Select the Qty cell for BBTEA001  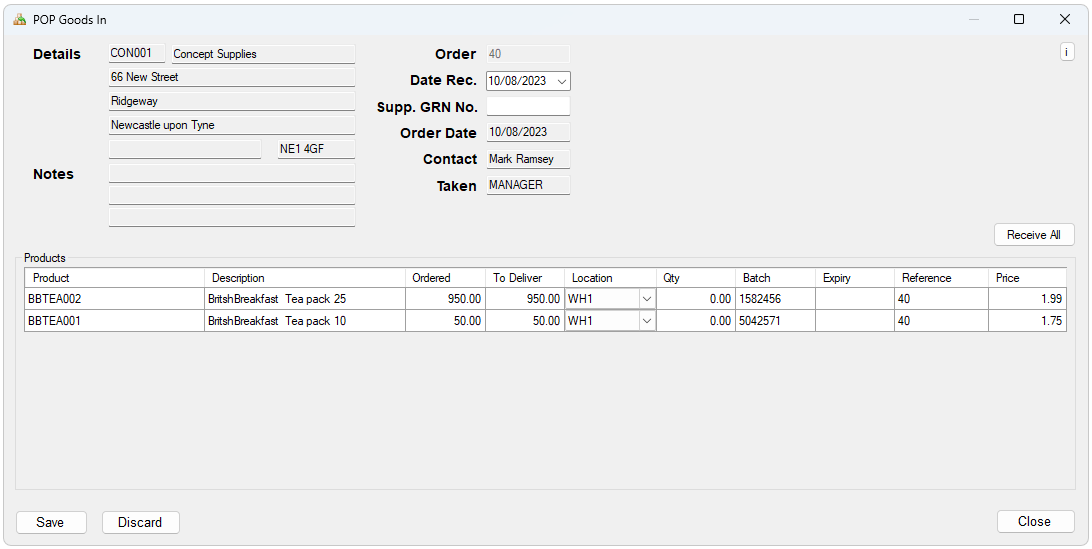coord(695,321)
